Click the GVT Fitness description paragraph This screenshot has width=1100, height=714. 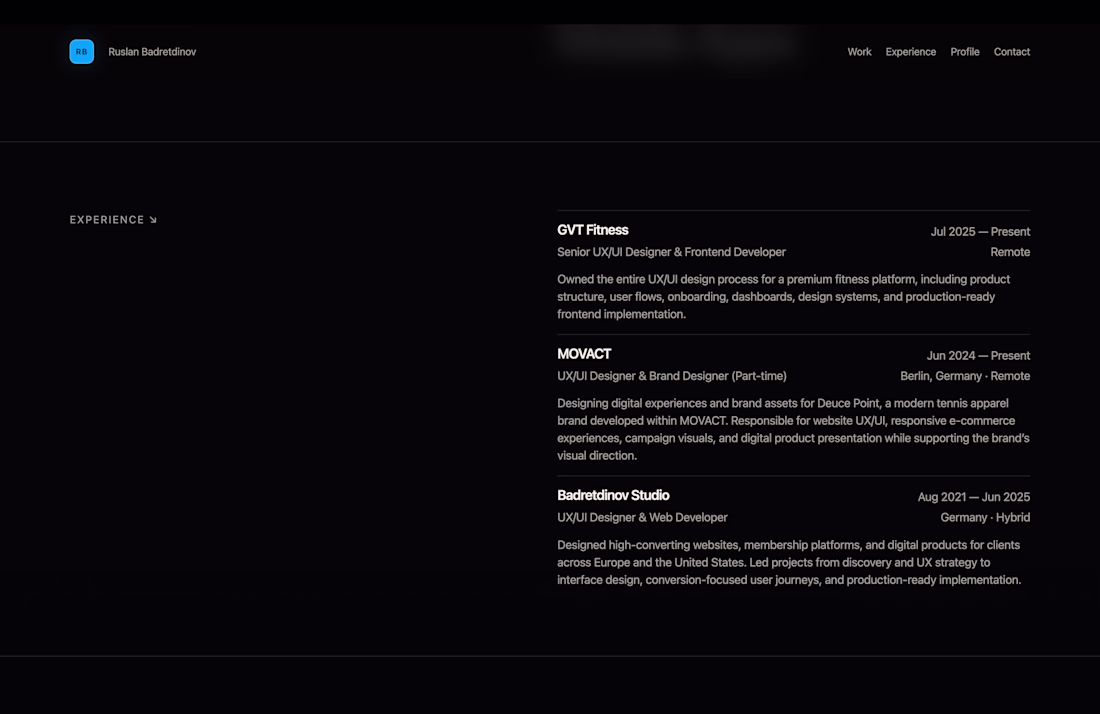(784, 297)
